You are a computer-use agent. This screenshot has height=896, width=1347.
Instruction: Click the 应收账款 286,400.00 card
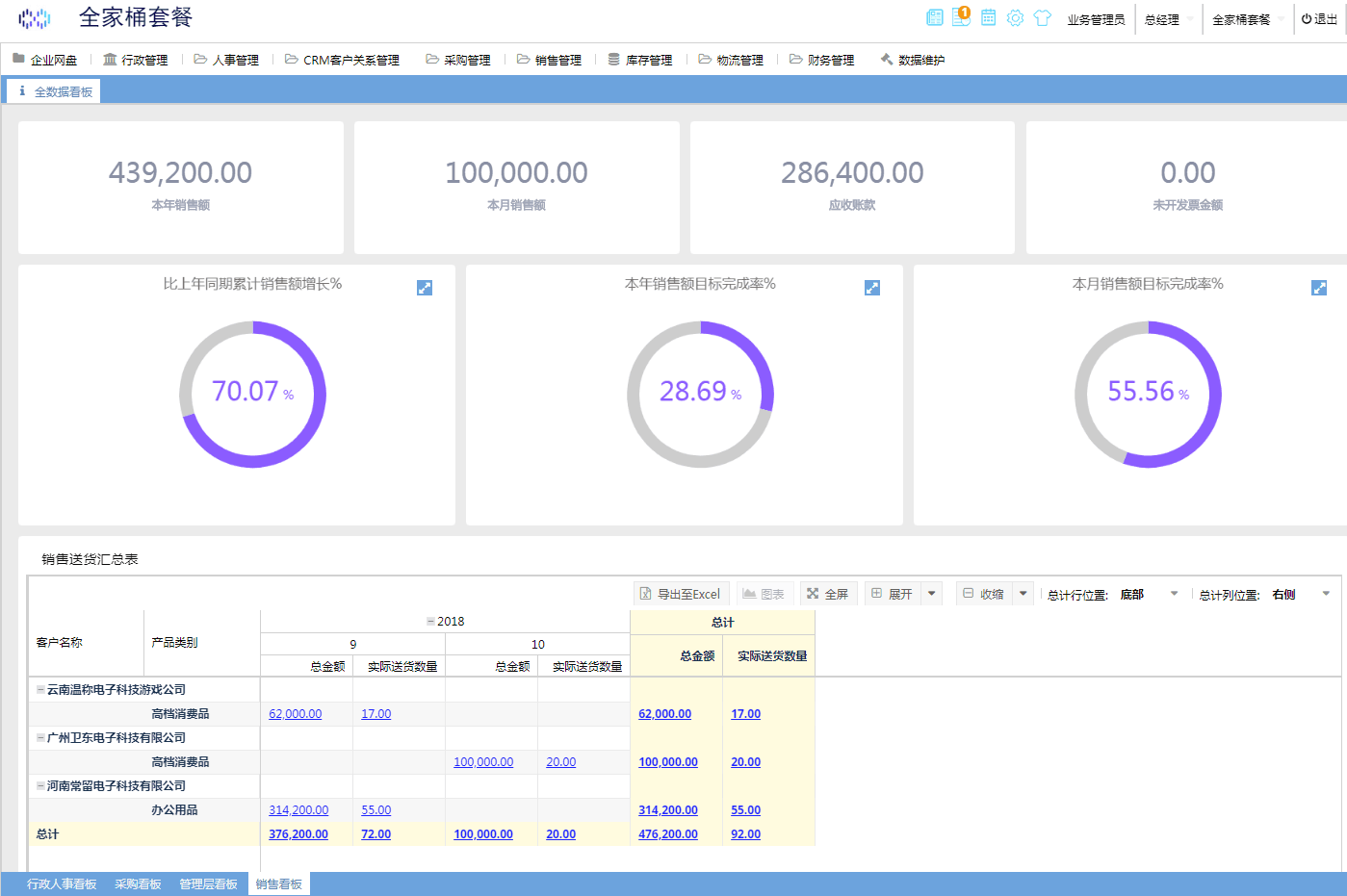853,188
